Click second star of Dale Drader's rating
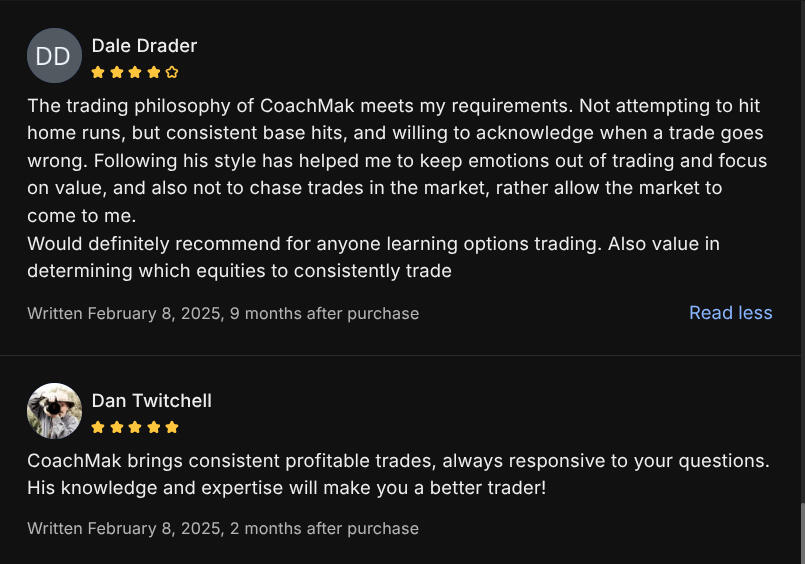The width and height of the screenshot is (805, 564). pos(116,72)
